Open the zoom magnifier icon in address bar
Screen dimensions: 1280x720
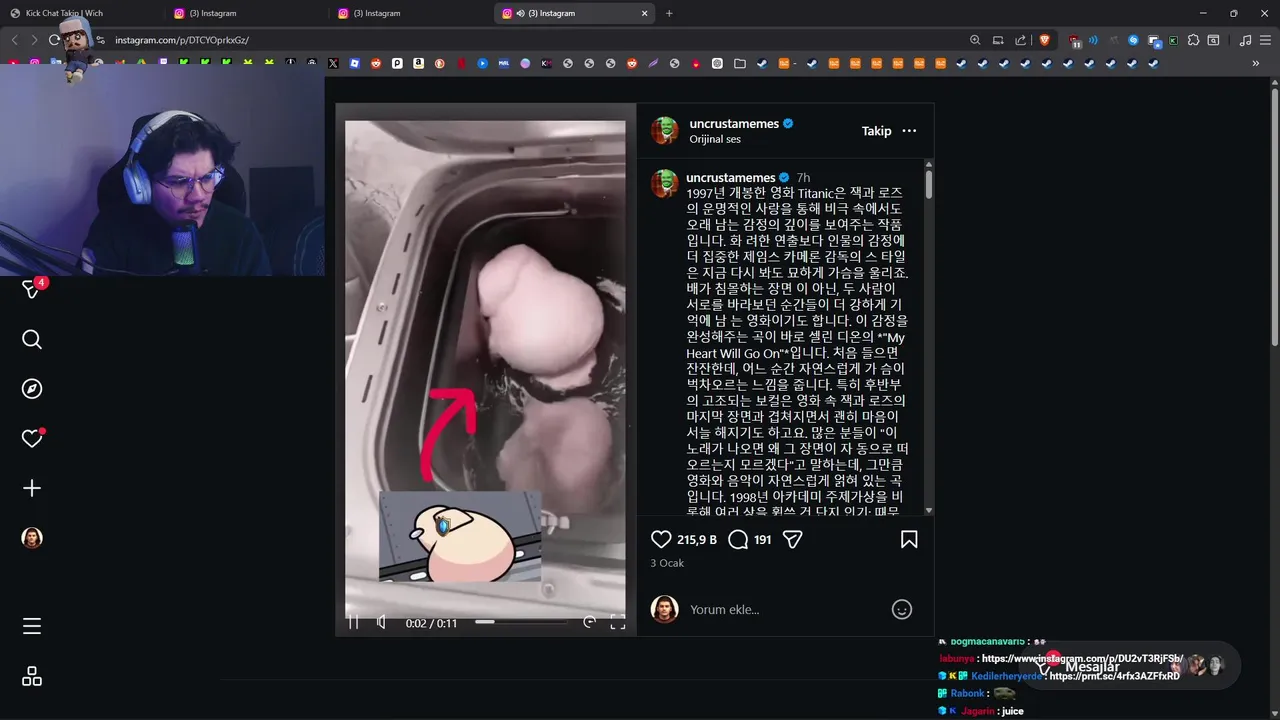coord(975,40)
